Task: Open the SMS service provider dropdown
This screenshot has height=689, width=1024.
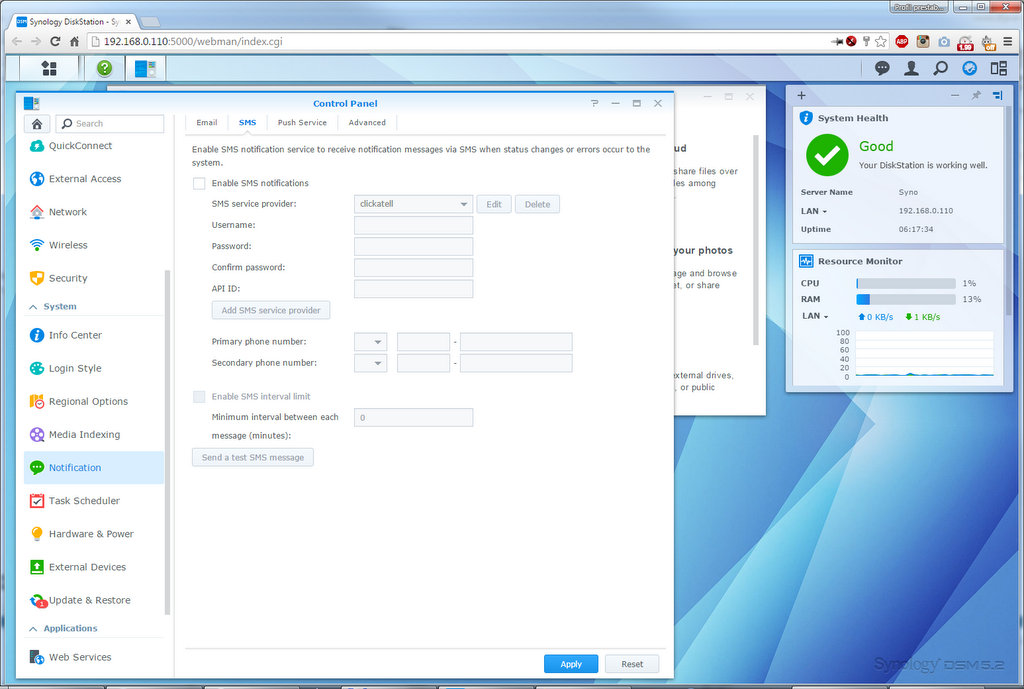Action: click(413, 204)
